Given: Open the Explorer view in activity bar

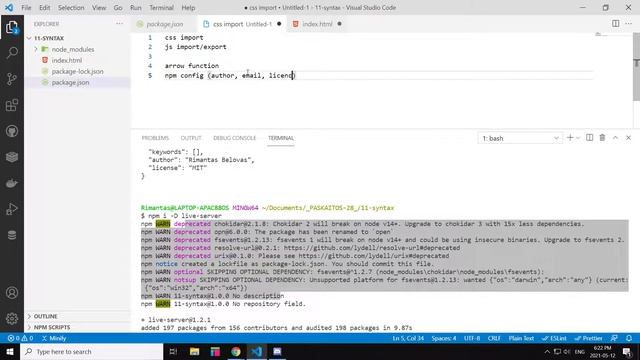Looking at the screenshot, I should [12, 27].
